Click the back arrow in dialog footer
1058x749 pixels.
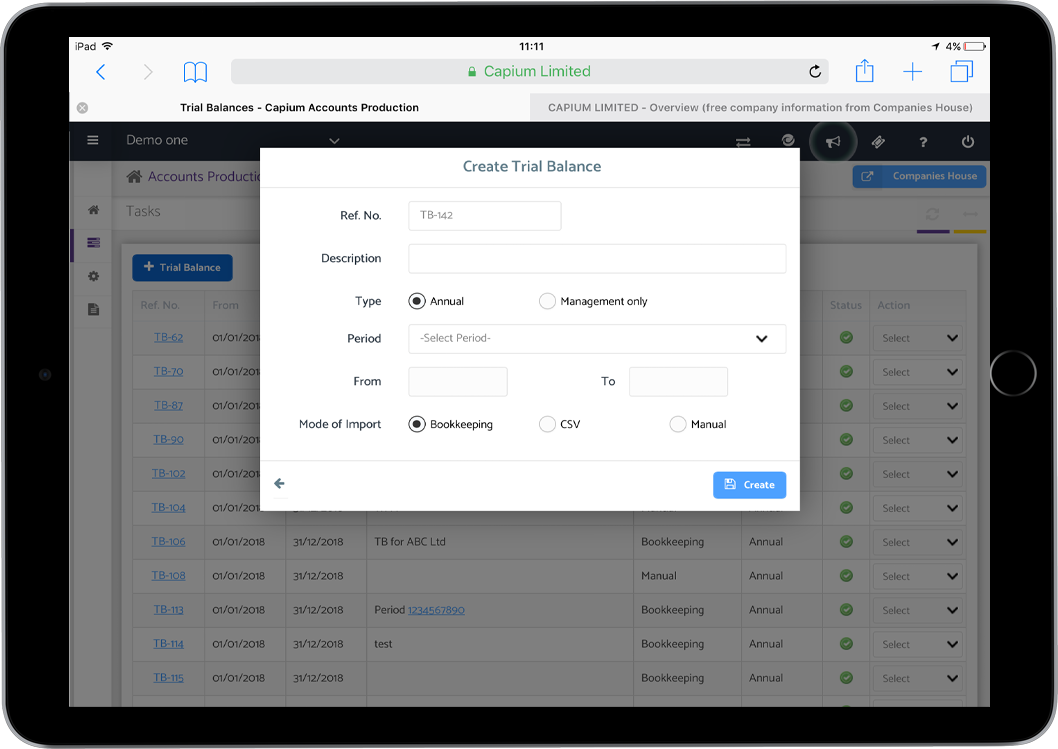click(279, 484)
